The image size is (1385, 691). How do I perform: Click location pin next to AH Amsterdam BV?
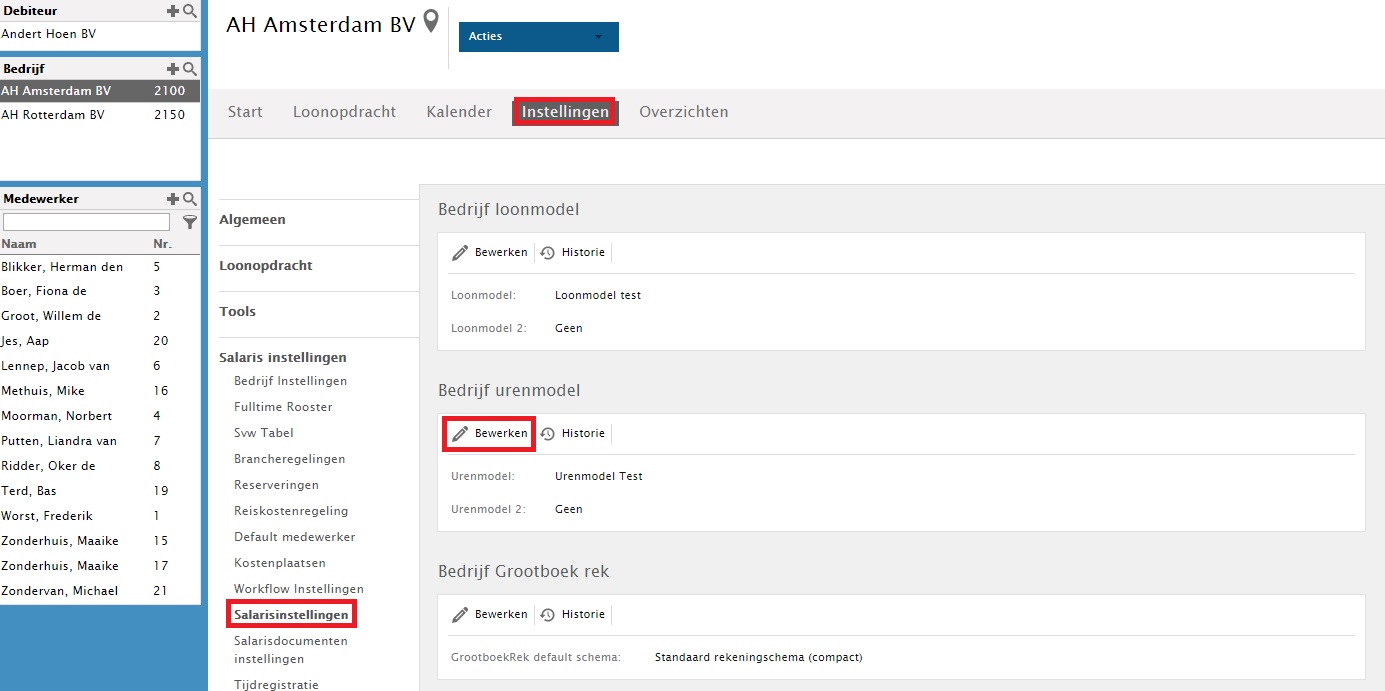tap(431, 22)
